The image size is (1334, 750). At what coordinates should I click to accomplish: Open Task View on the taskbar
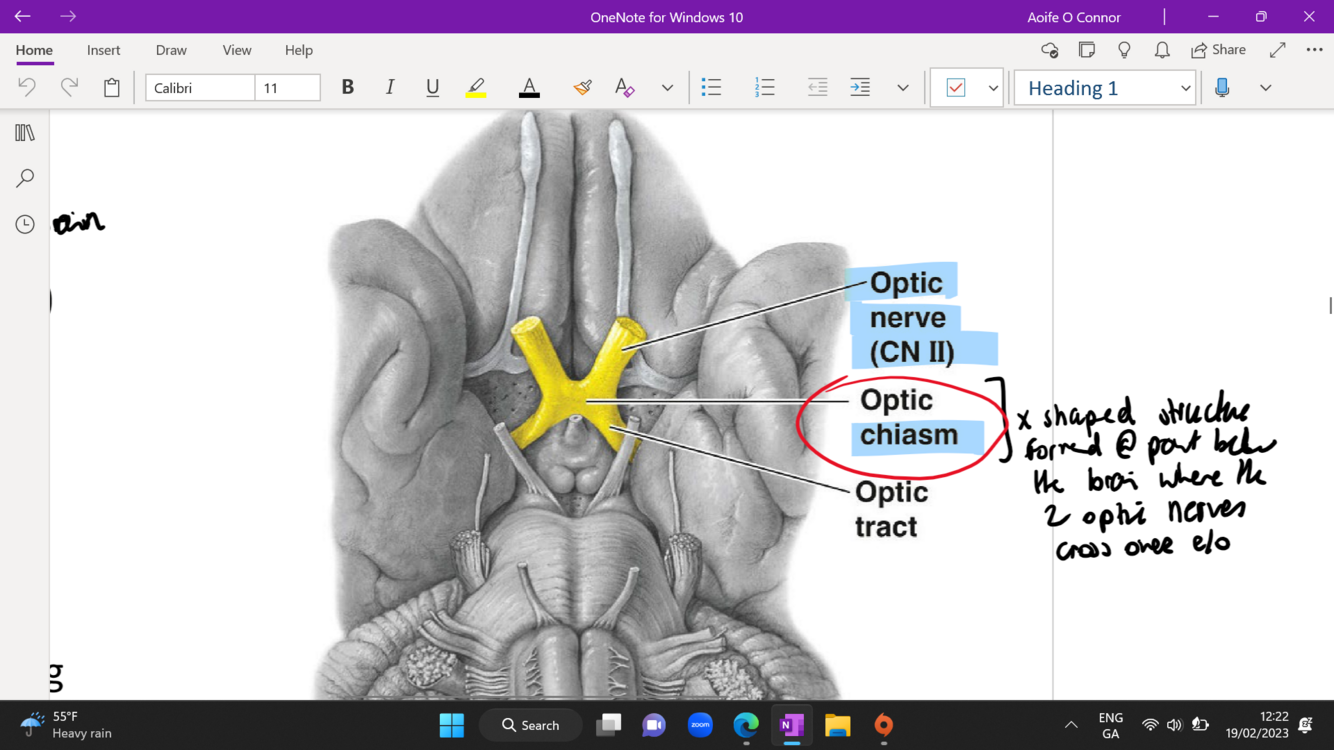(x=608, y=725)
